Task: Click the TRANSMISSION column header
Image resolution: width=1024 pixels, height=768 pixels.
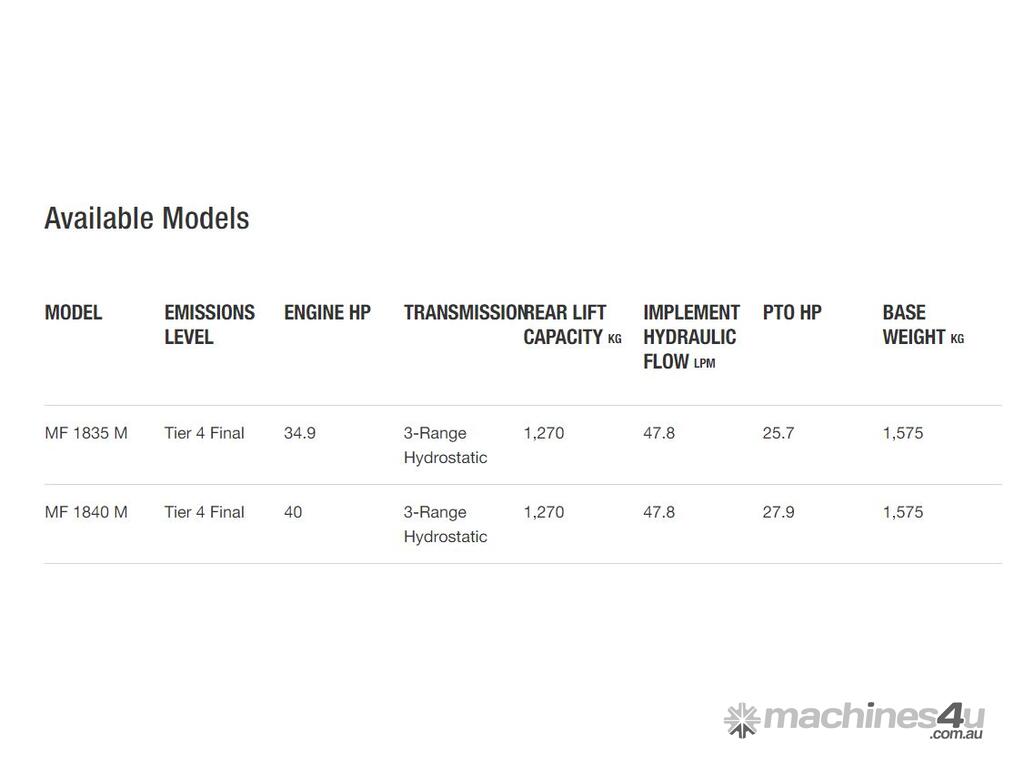Action: pos(462,313)
